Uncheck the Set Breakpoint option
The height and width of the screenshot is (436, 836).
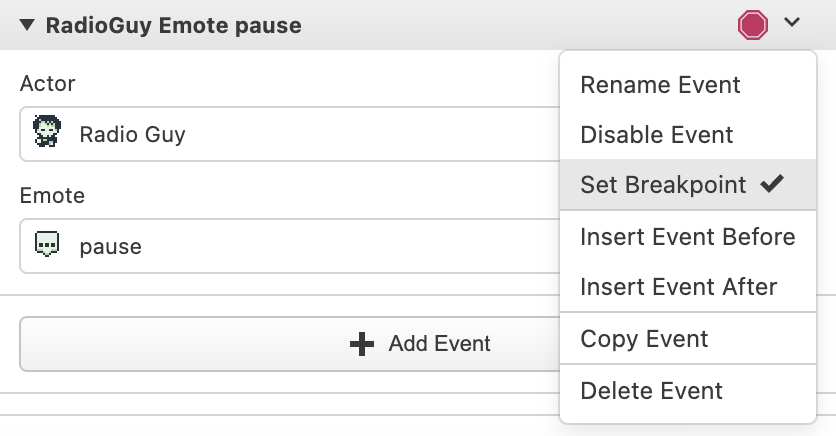(663, 185)
